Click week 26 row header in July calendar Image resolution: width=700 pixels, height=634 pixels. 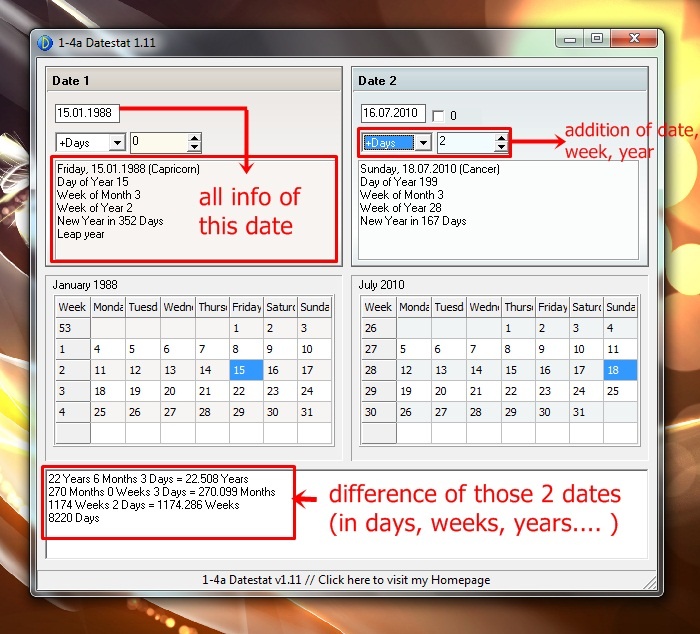379,328
